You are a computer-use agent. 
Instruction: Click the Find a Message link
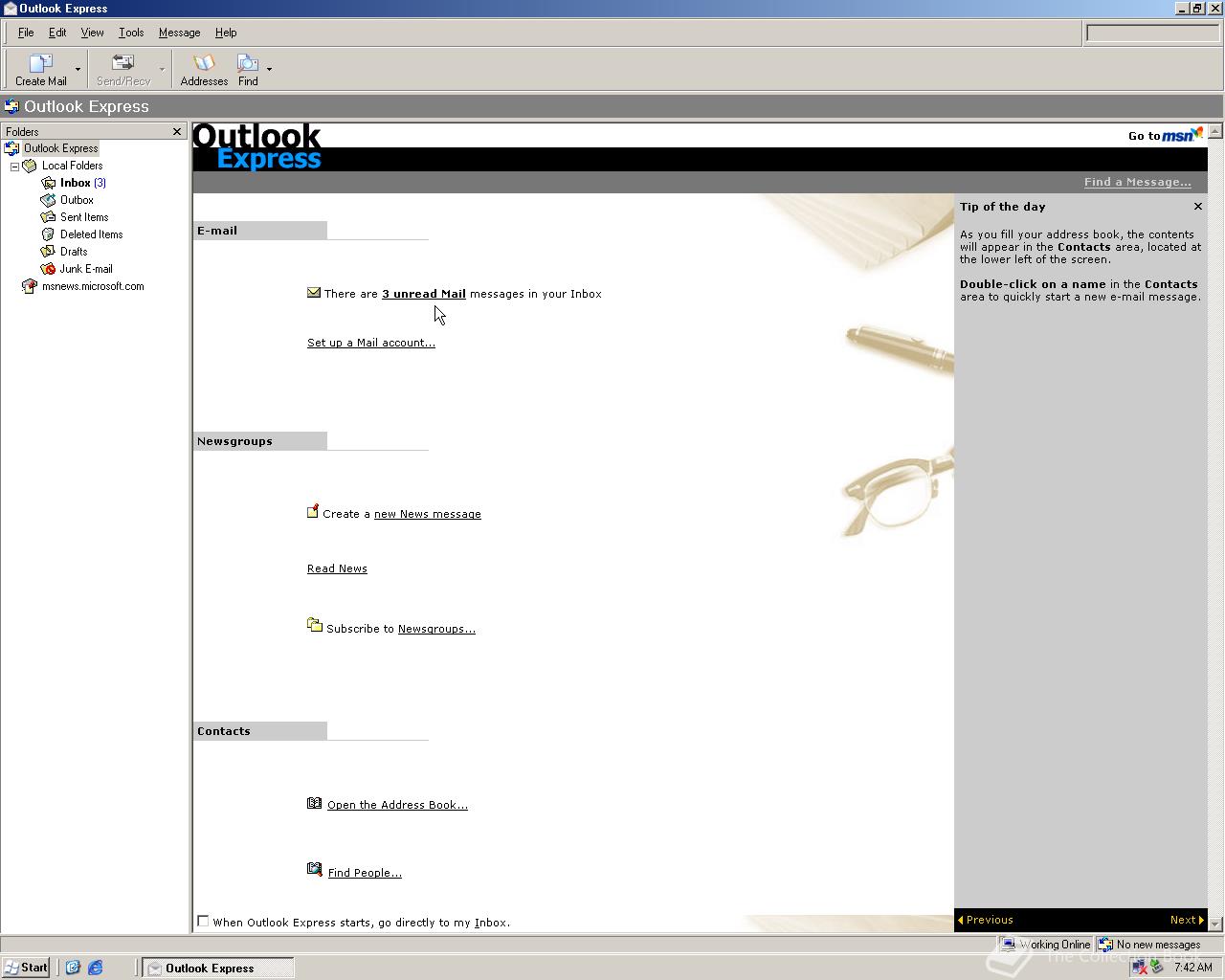1137,182
